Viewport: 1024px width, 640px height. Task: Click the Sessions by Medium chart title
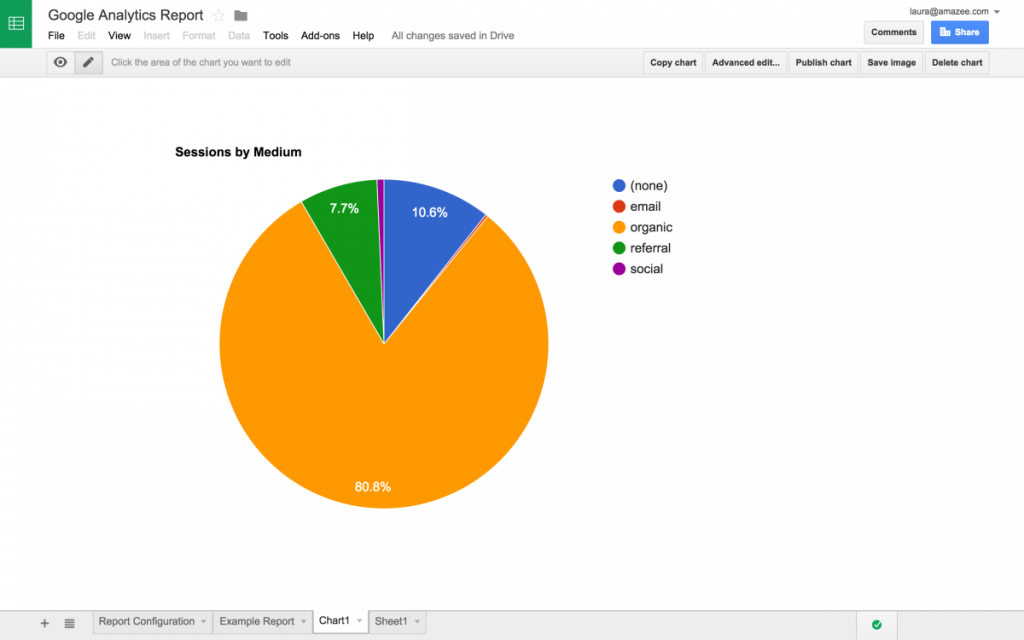(238, 152)
